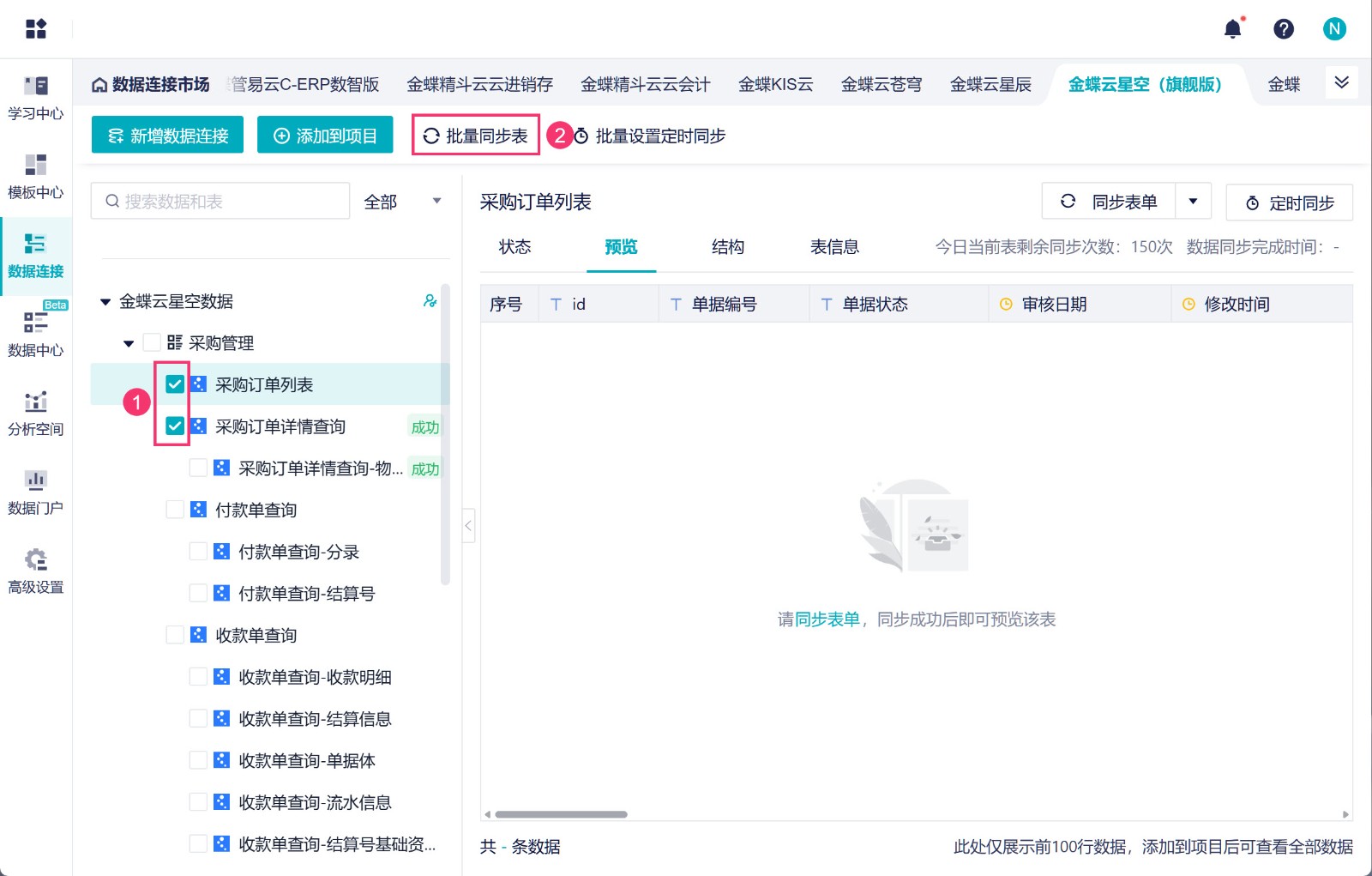Collapse the left panel with the splitter arrow

tap(468, 526)
